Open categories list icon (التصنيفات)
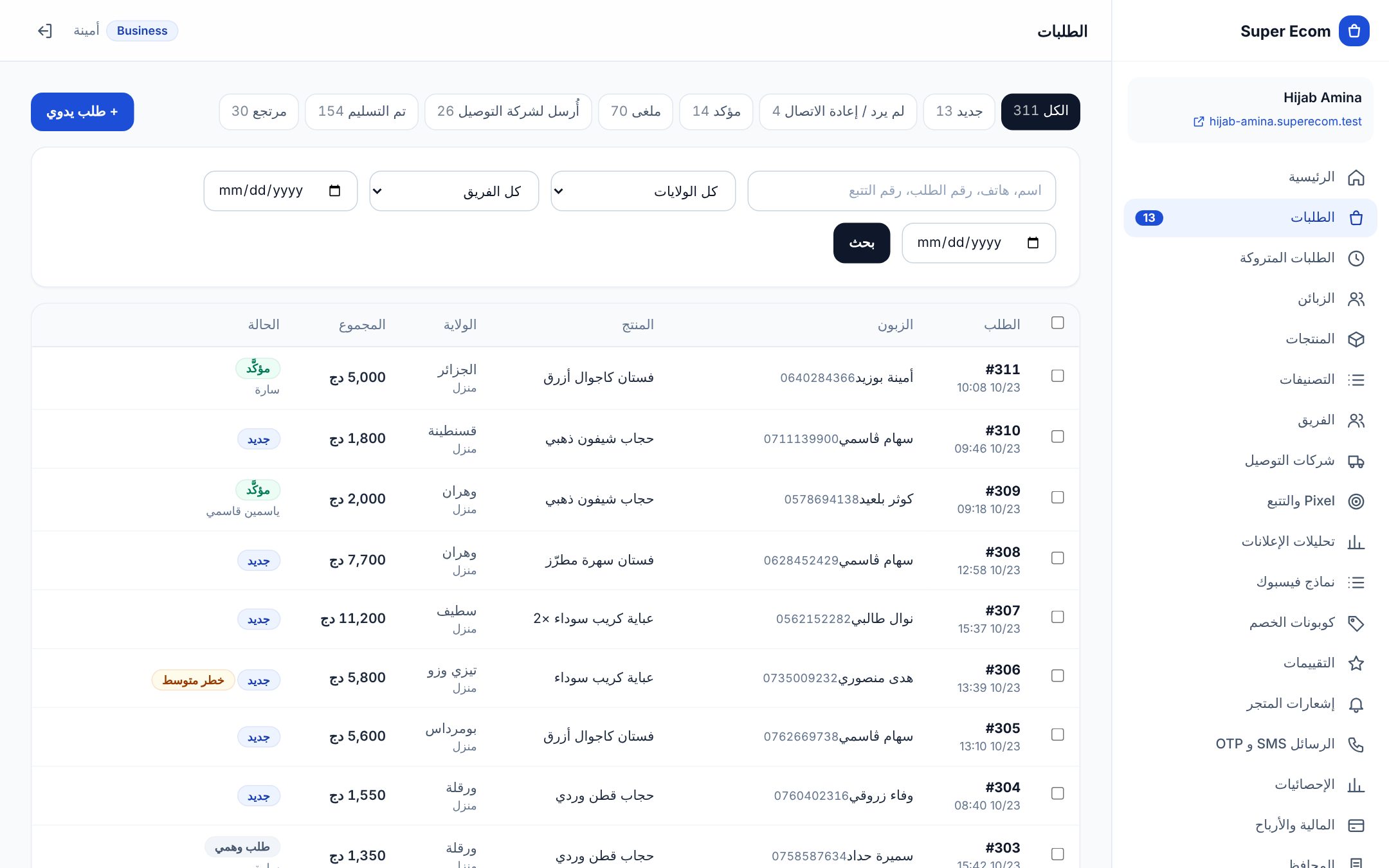1389x868 pixels. click(1356, 380)
